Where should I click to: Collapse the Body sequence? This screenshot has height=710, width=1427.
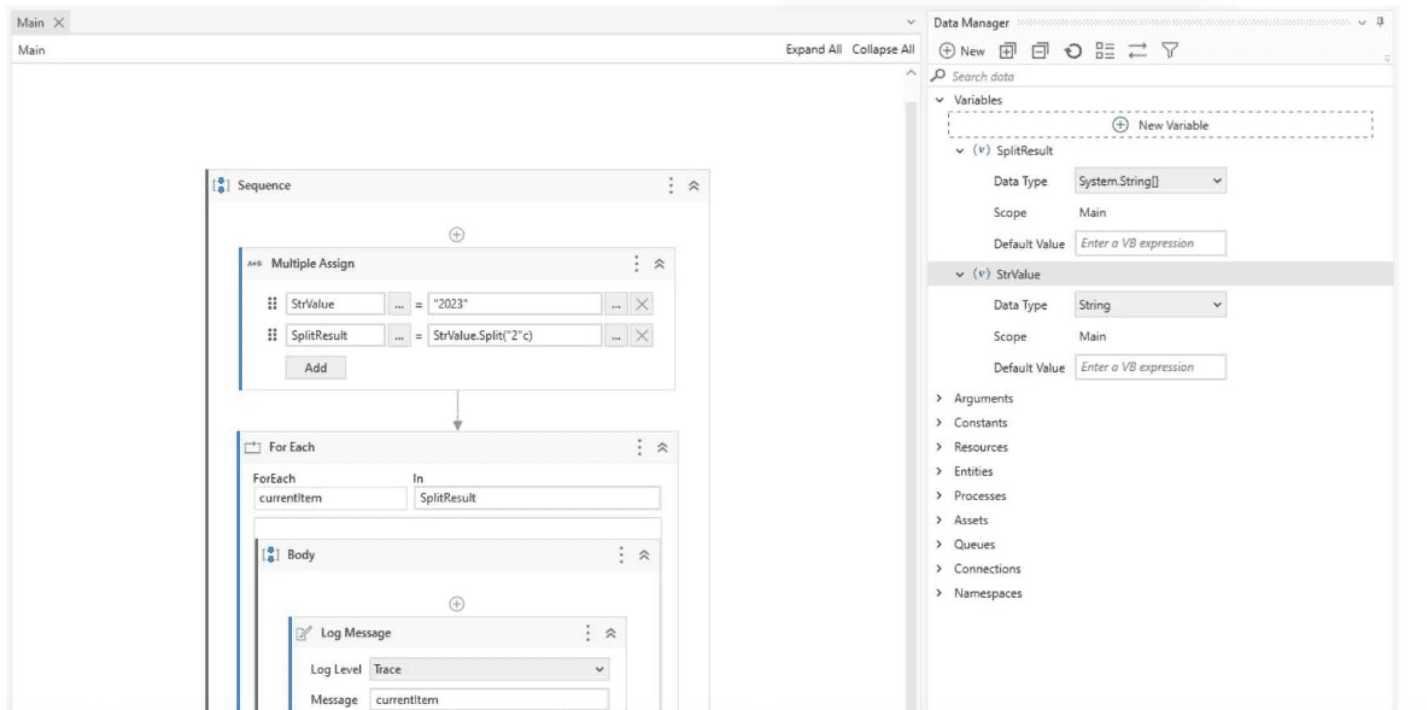[x=644, y=555]
